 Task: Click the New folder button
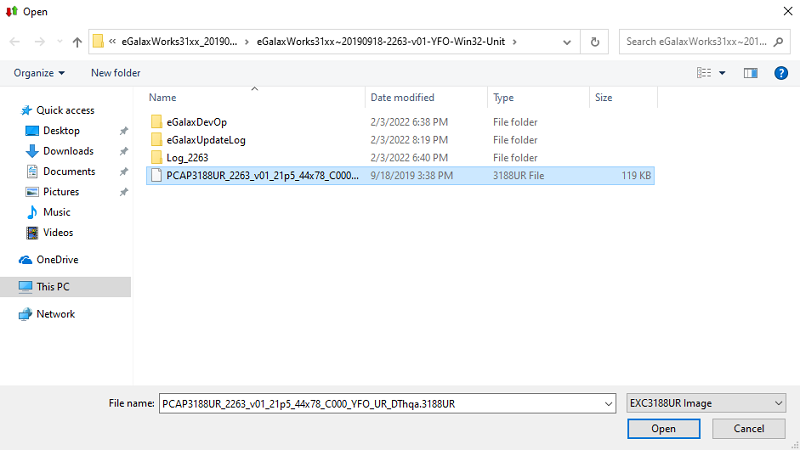(116, 73)
